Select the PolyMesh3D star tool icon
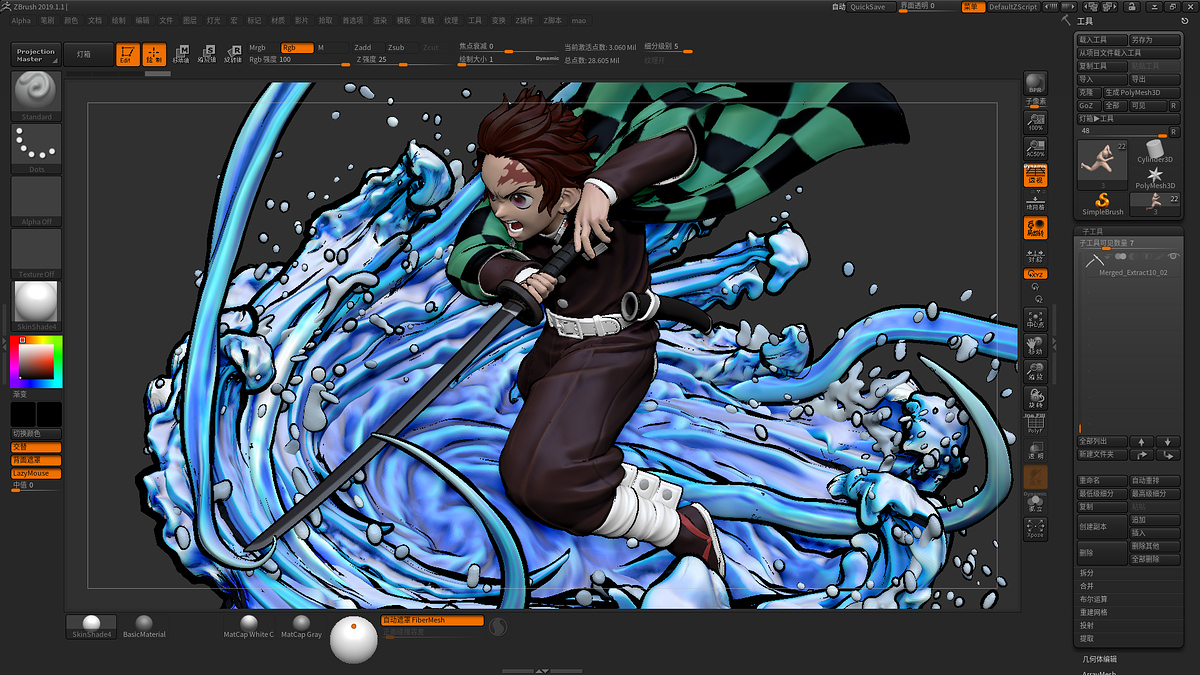Screen dimensions: 1200x675 tap(1155, 177)
